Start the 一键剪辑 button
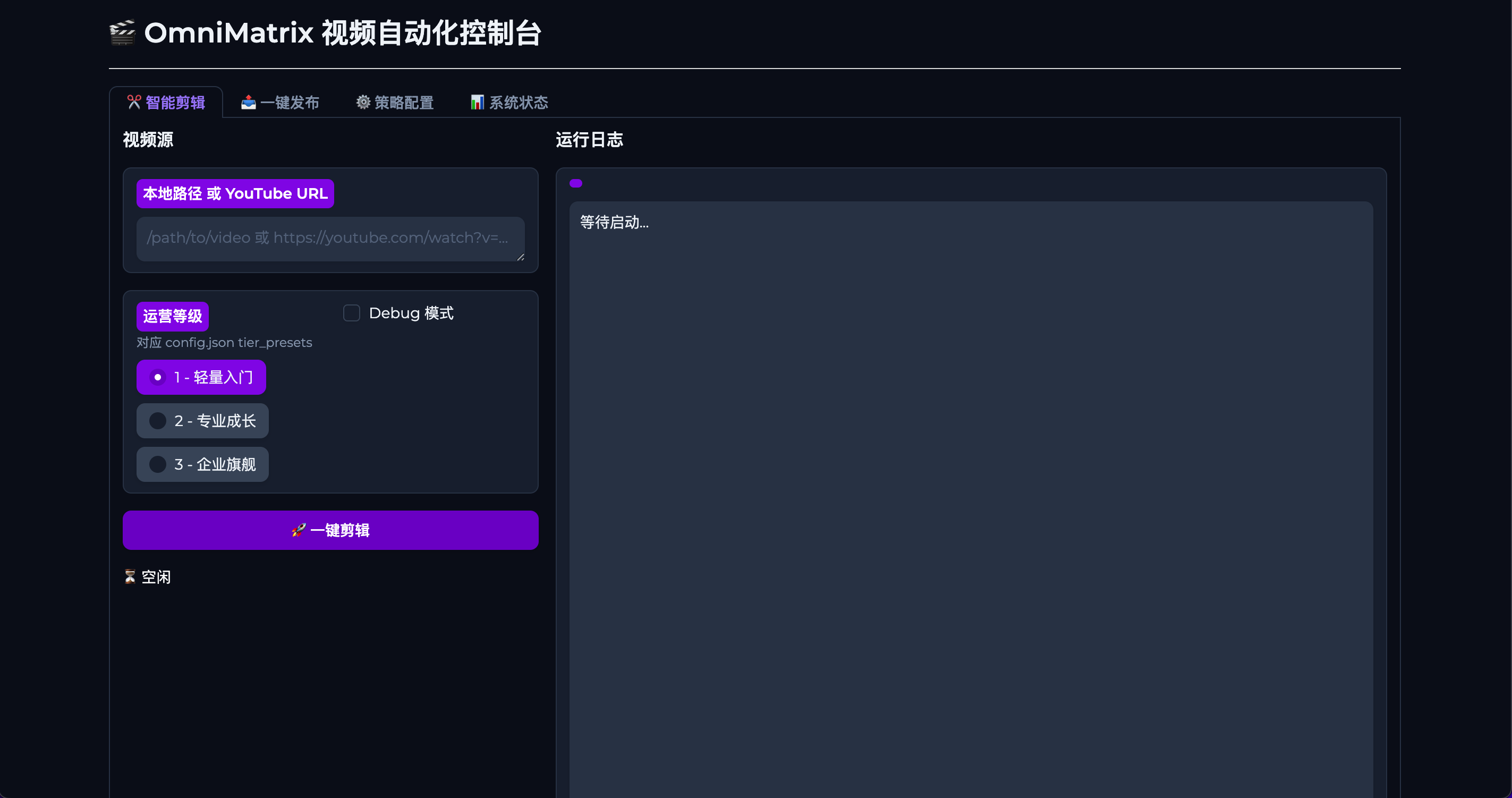Viewport: 1512px width, 798px height. 330,530
